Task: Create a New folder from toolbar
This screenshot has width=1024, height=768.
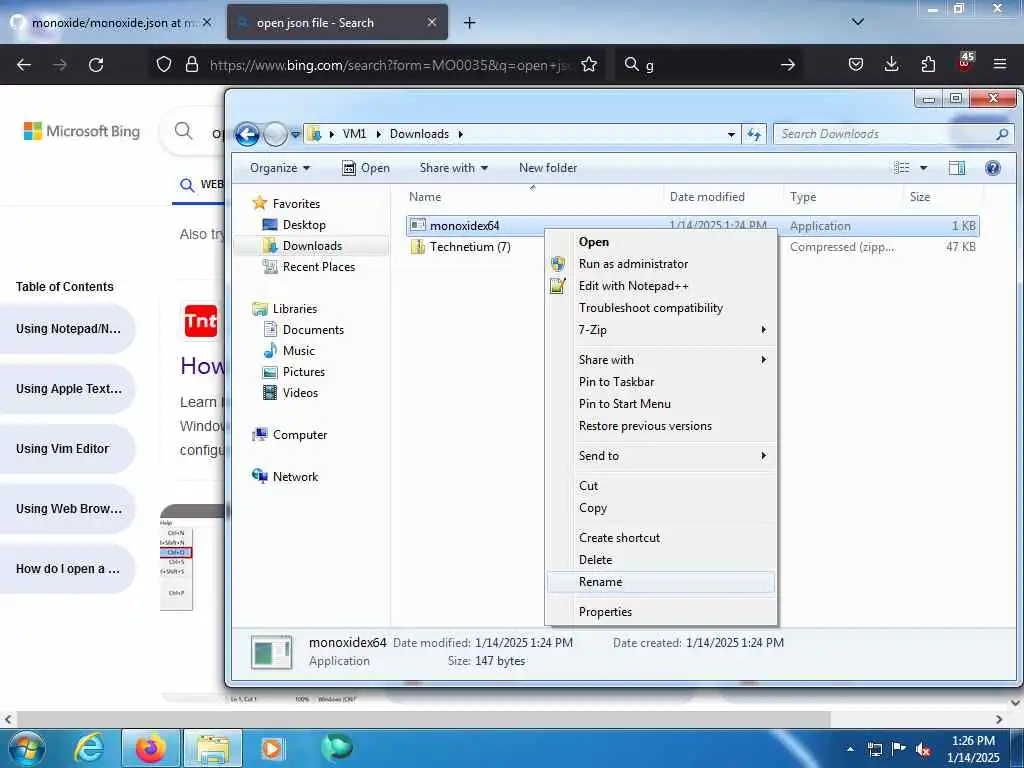Action: [x=548, y=168]
